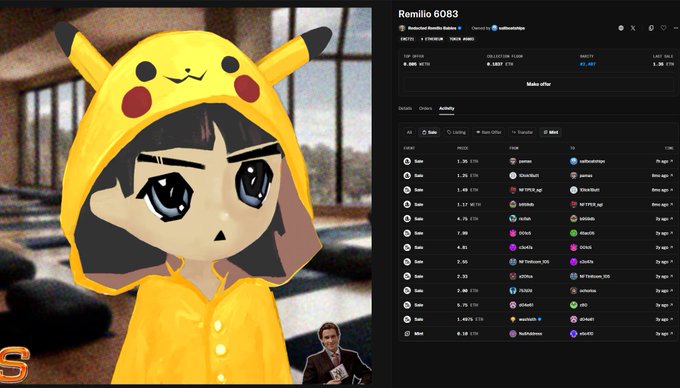Click the sale event icon in 1.35 ETH row
The width and height of the screenshot is (680, 388).
[407, 161]
